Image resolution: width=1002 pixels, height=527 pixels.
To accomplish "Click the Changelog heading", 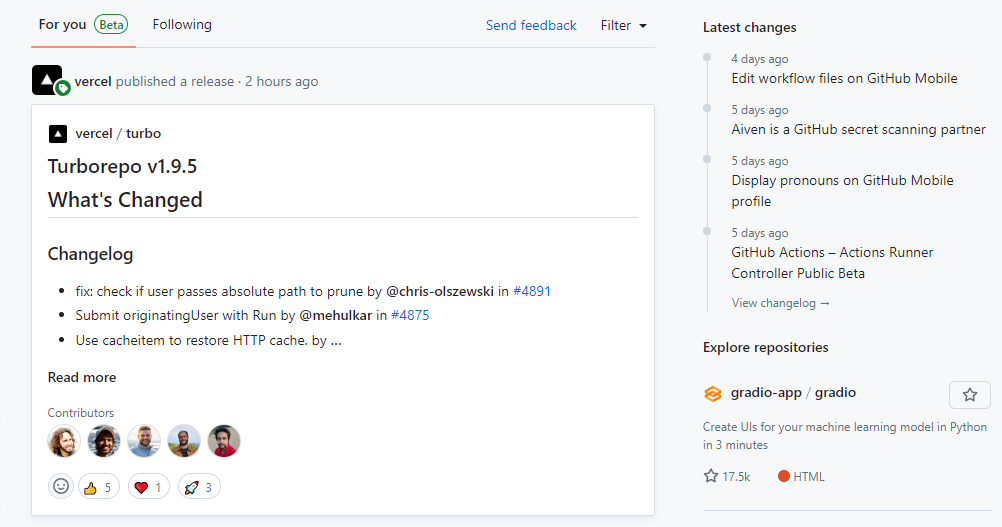I will click(x=91, y=254).
